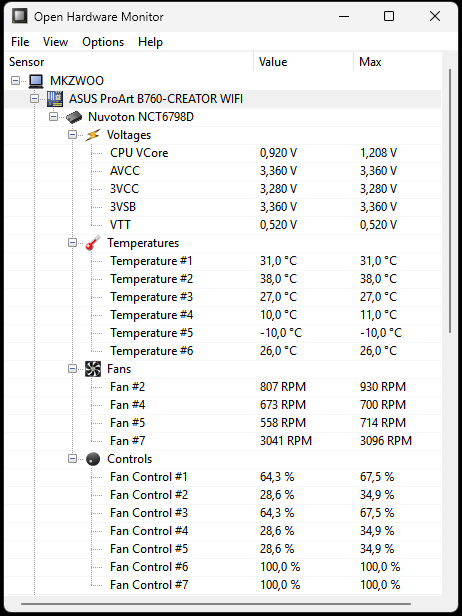Select Temperature #2 sensor

pyautogui.click(x=223, y=279)
